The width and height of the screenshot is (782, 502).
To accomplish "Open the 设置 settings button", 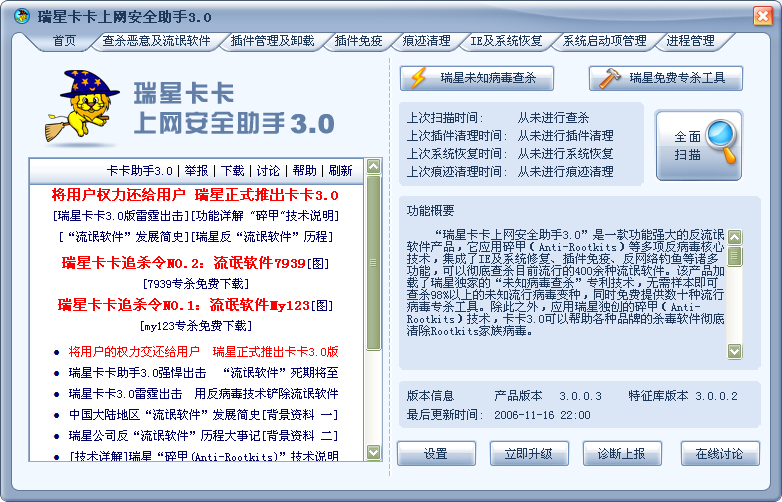I will [436, 454].
